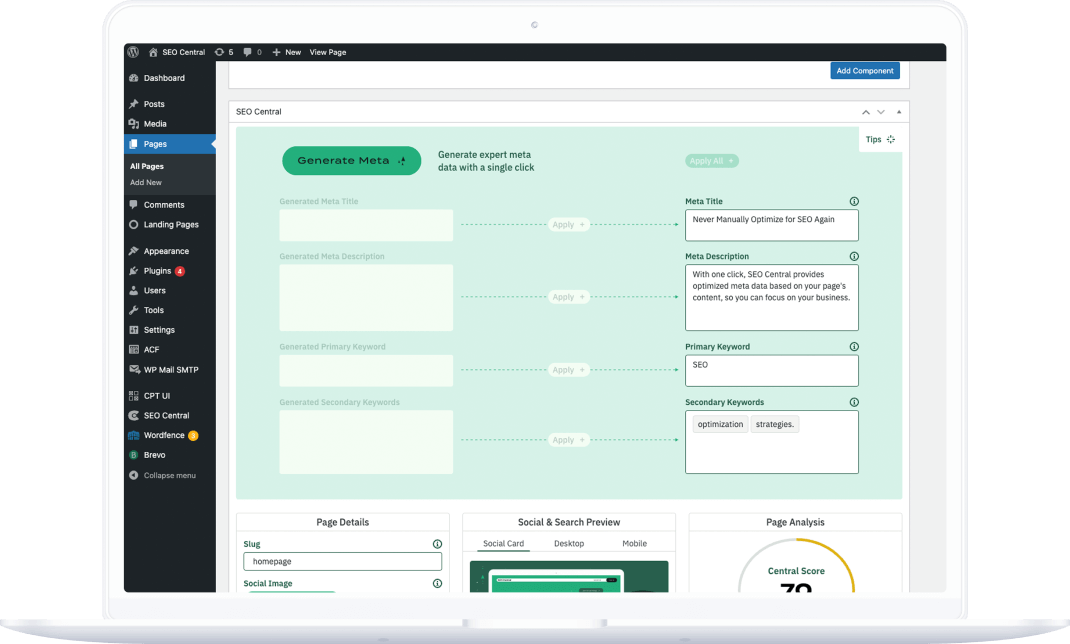The width and height of the screenshot is (1070, 644).
Task: Click the info icon beside Primary Keyword
Action: pos(854,347)
